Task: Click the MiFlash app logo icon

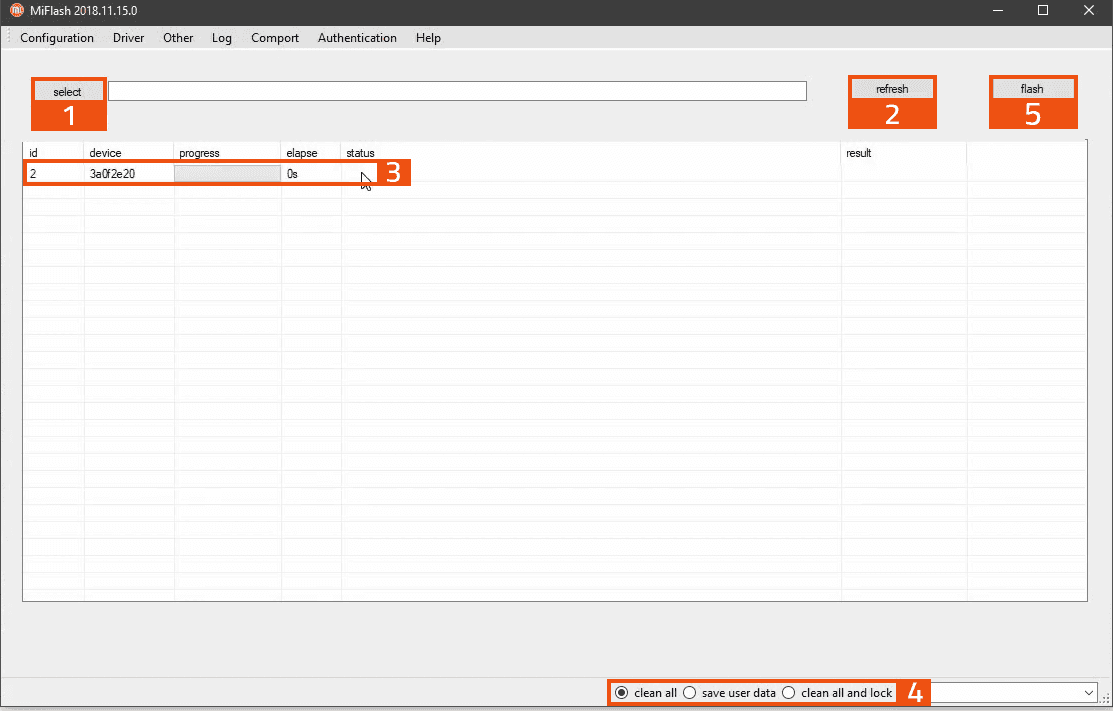Action: pos(16,11)
